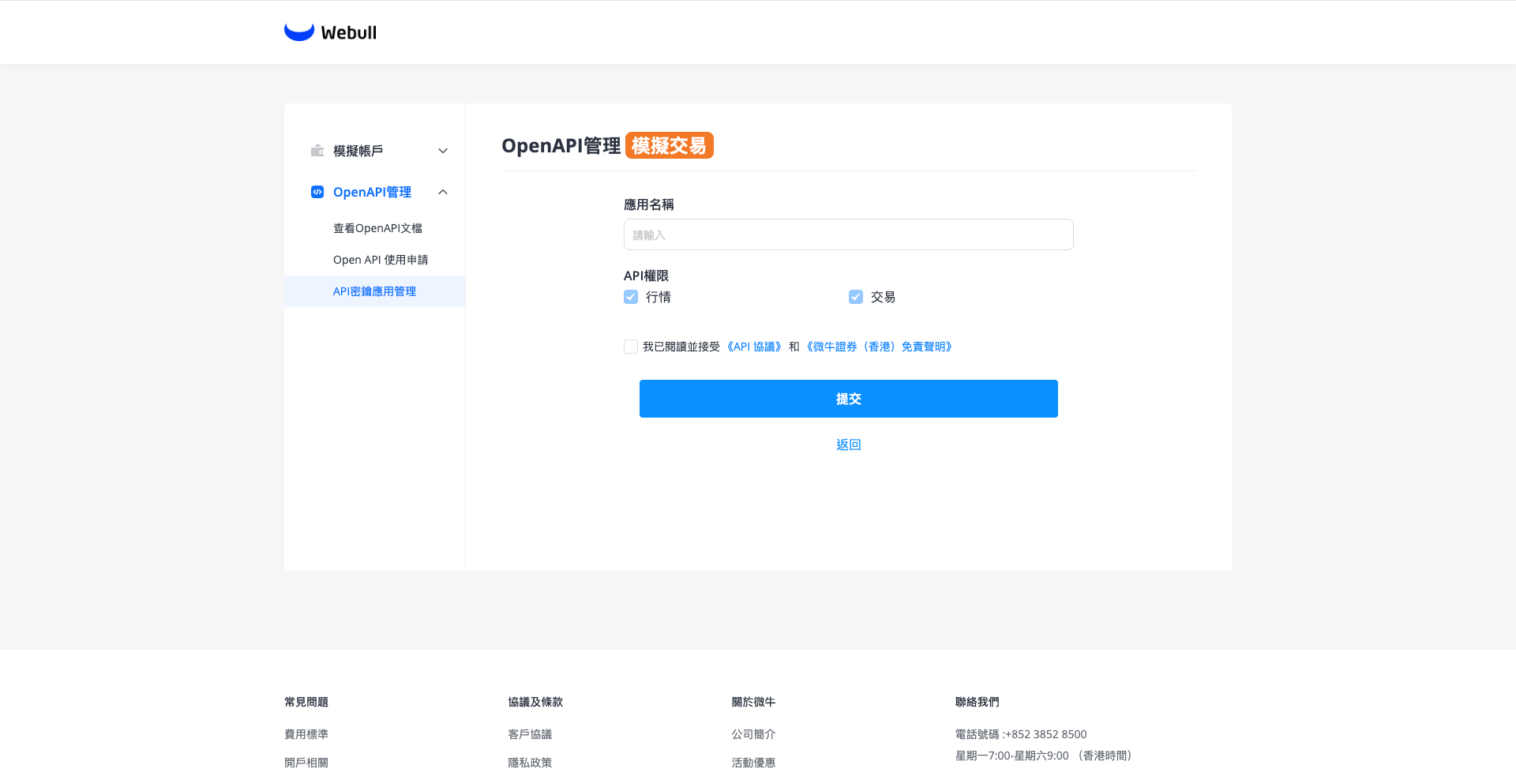Submit the form with 提交 button
This screenshot has width=1516, height=784.
point(849,399)
